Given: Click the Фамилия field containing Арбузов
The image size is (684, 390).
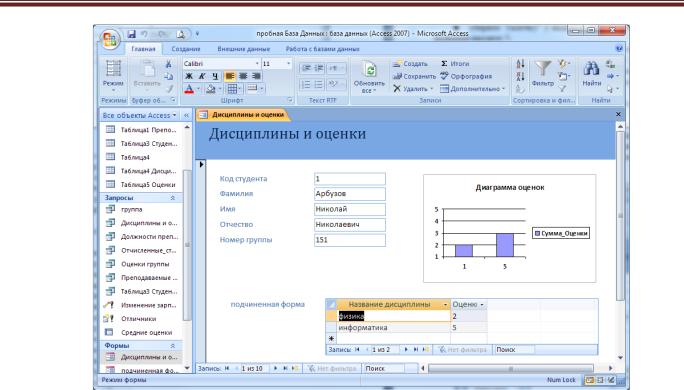Looking at the screenshot, I should tap(350, 194).
